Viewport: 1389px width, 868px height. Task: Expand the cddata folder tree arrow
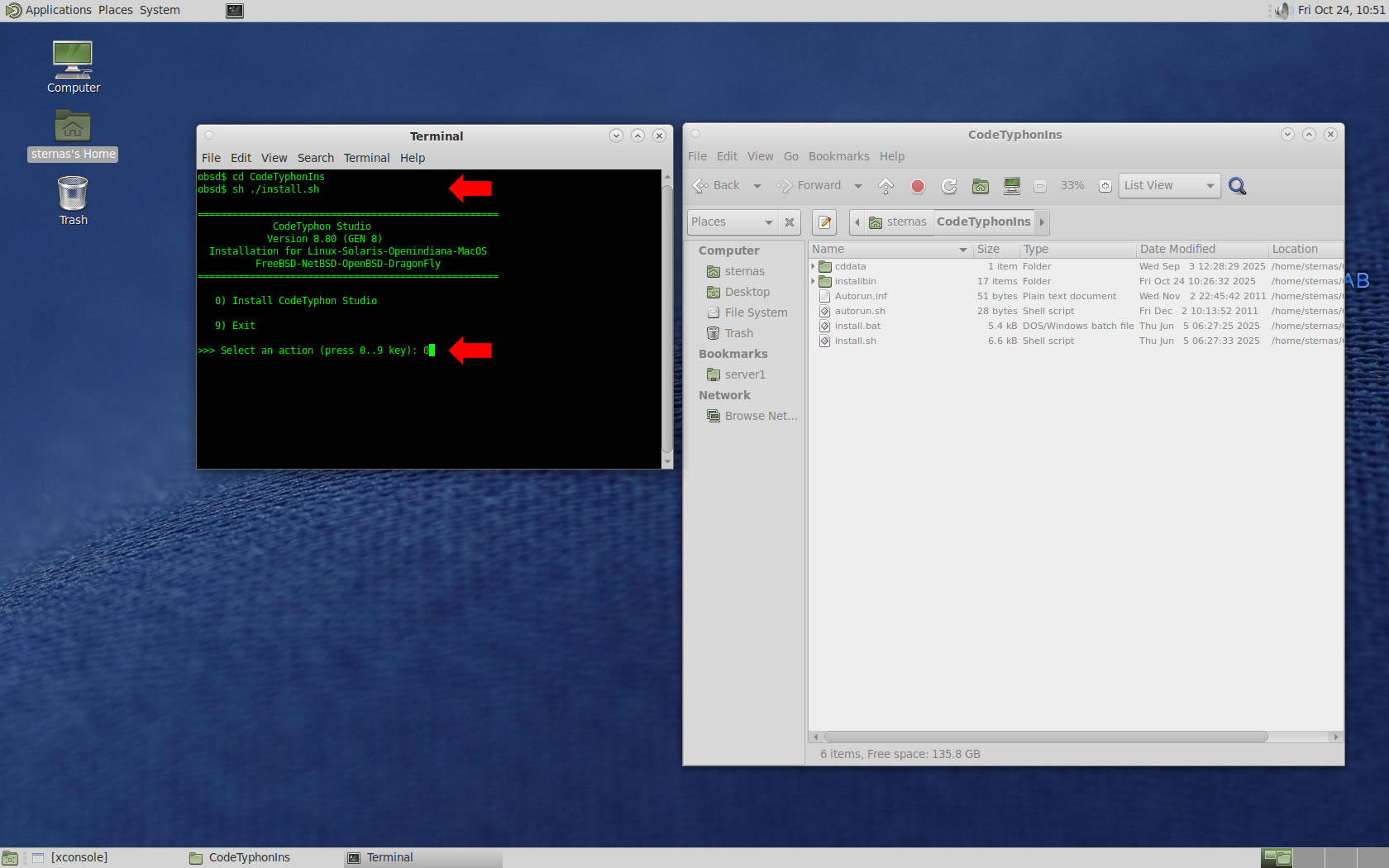click(814, 266)
